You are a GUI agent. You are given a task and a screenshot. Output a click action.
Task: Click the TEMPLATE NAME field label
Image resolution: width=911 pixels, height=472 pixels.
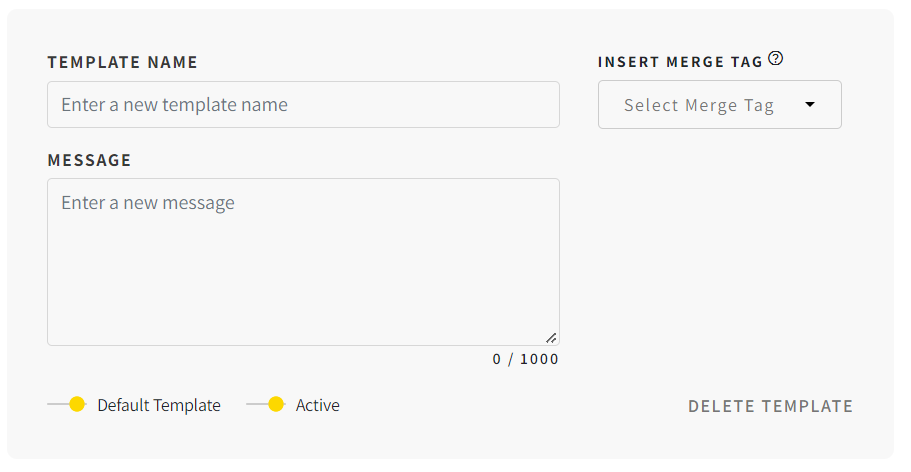123,62
